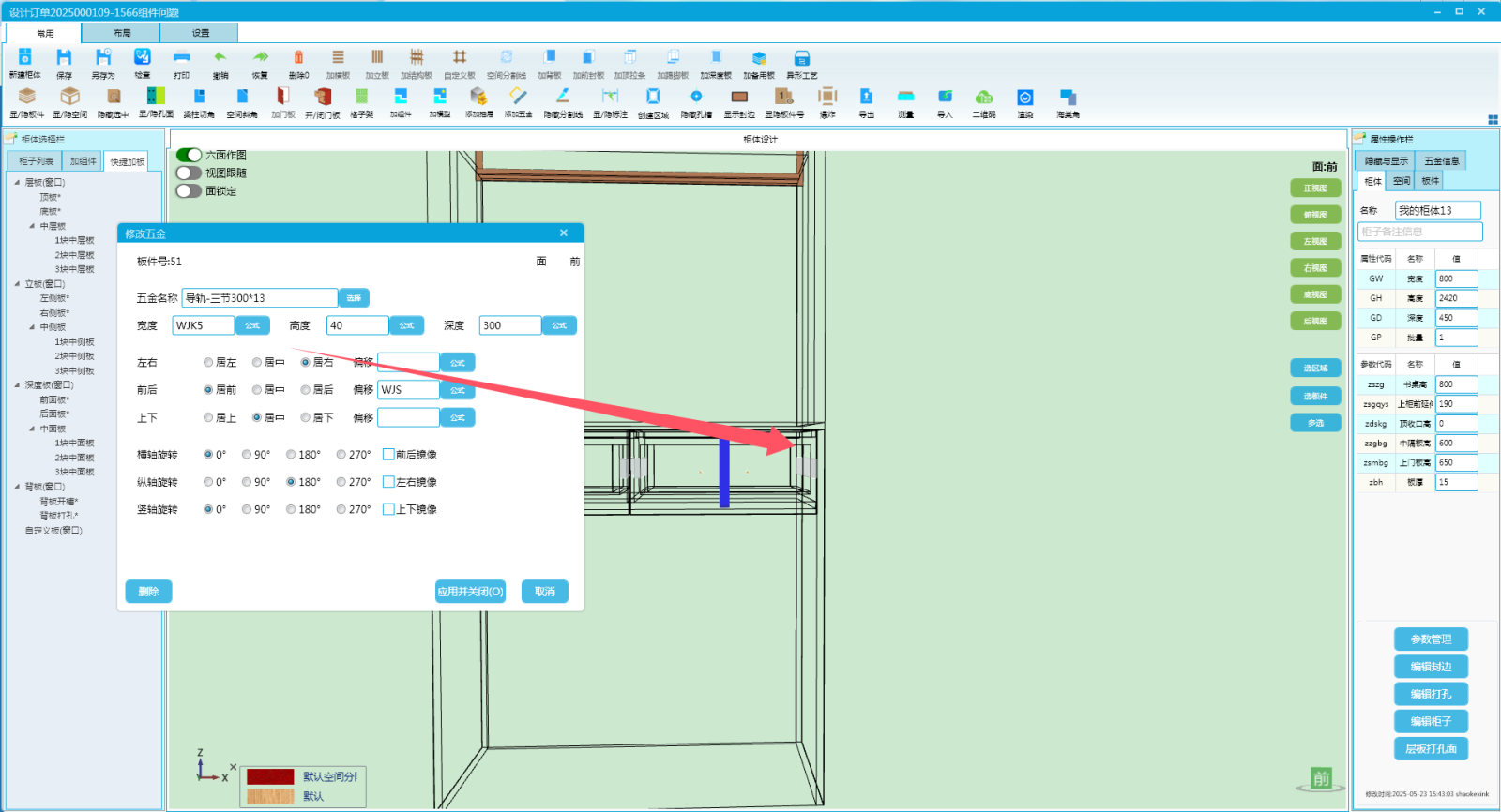Switch to the 设置 ribbon tab

click(x=200, y=33)
